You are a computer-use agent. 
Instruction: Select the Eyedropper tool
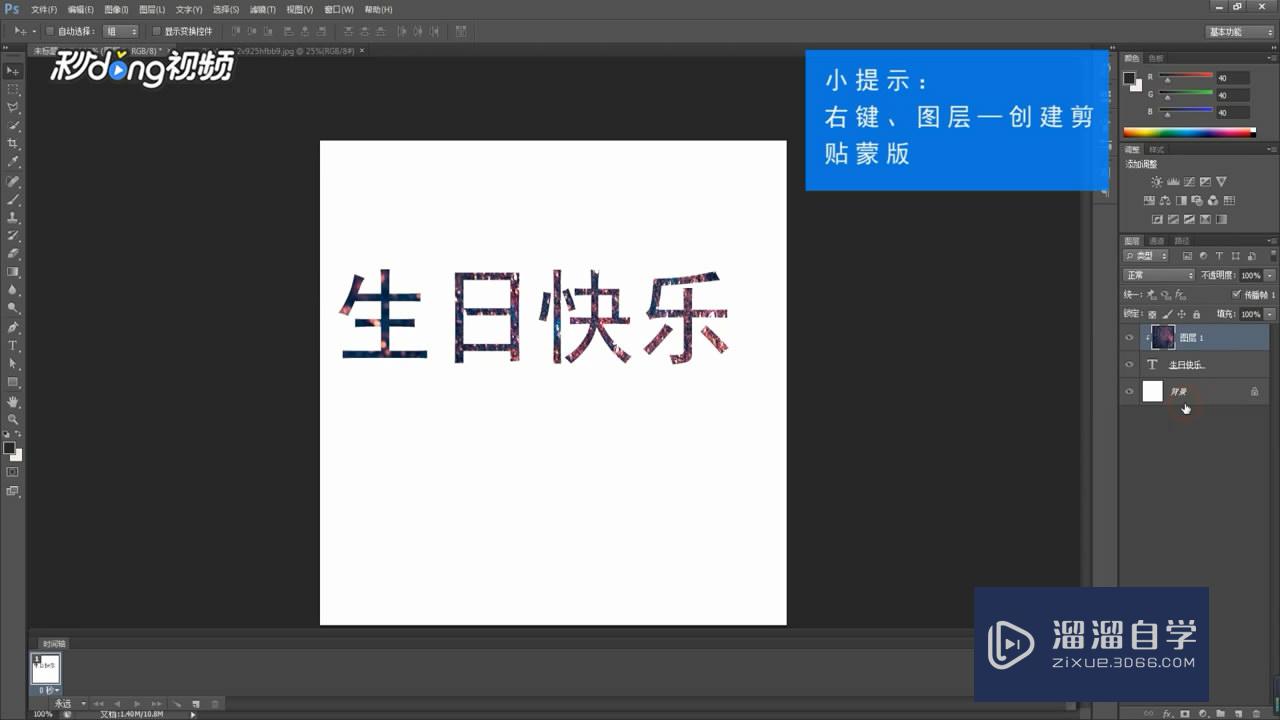coord(13,162)
